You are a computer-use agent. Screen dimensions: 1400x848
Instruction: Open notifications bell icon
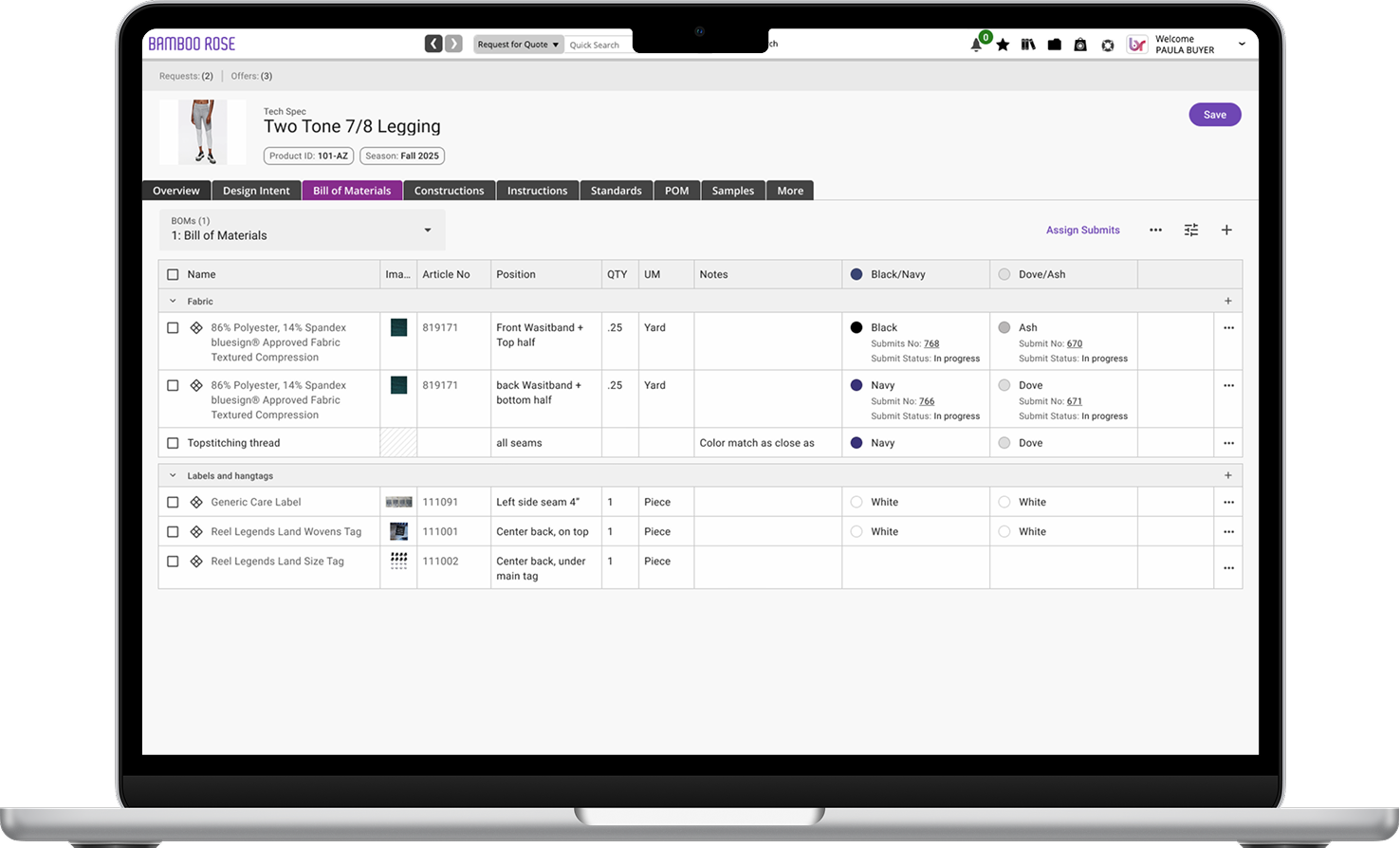pyautogui.click(x=976, y=45)
